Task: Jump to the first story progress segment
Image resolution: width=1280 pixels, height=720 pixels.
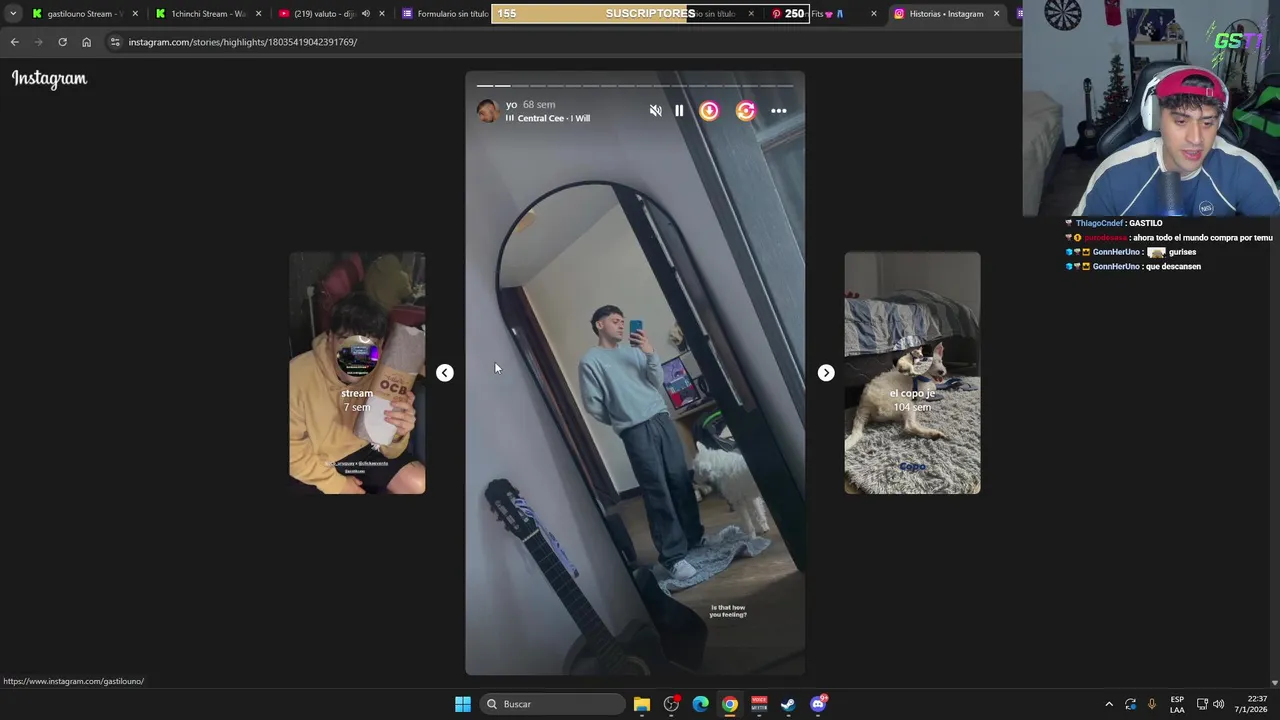Action: pyautogui.click(x=484, y=86)
